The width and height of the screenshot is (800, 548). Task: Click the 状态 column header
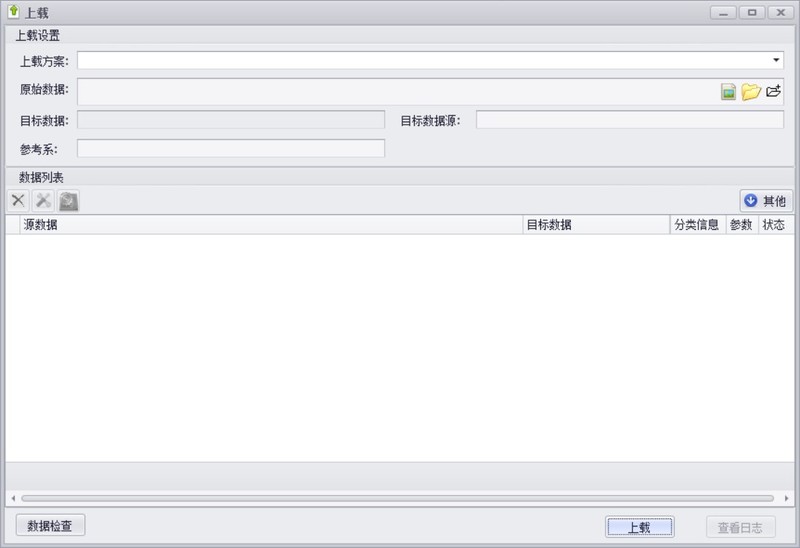click(774, 225)
